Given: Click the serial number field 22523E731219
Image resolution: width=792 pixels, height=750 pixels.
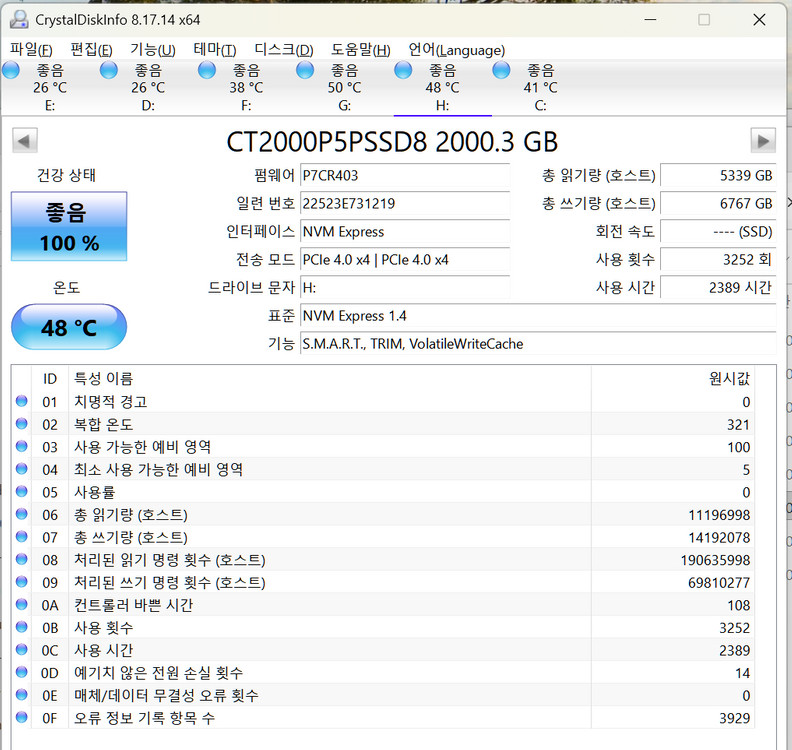Looking at the screenshot, I should 405,204.
